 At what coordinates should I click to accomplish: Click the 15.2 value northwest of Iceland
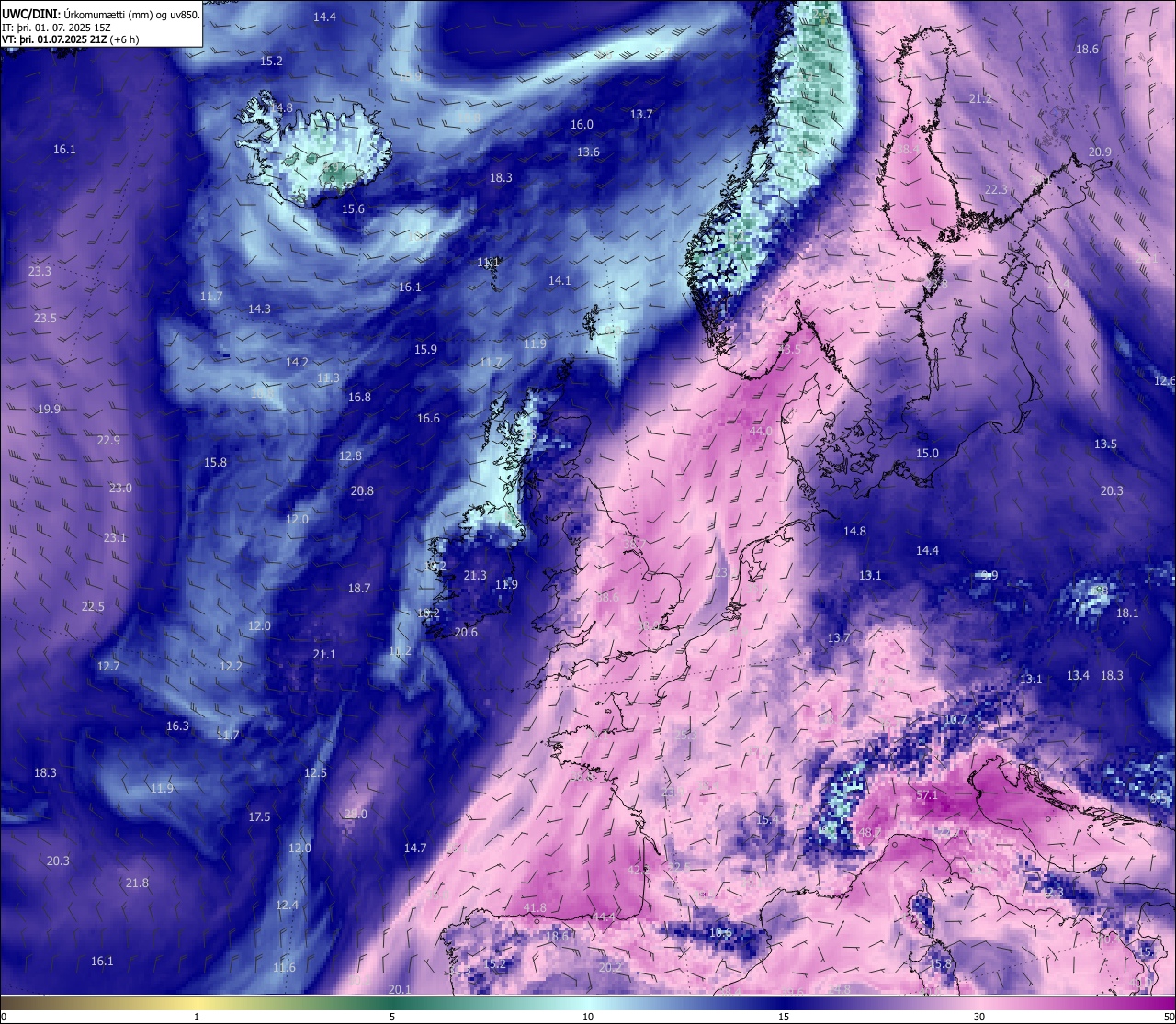271,61
